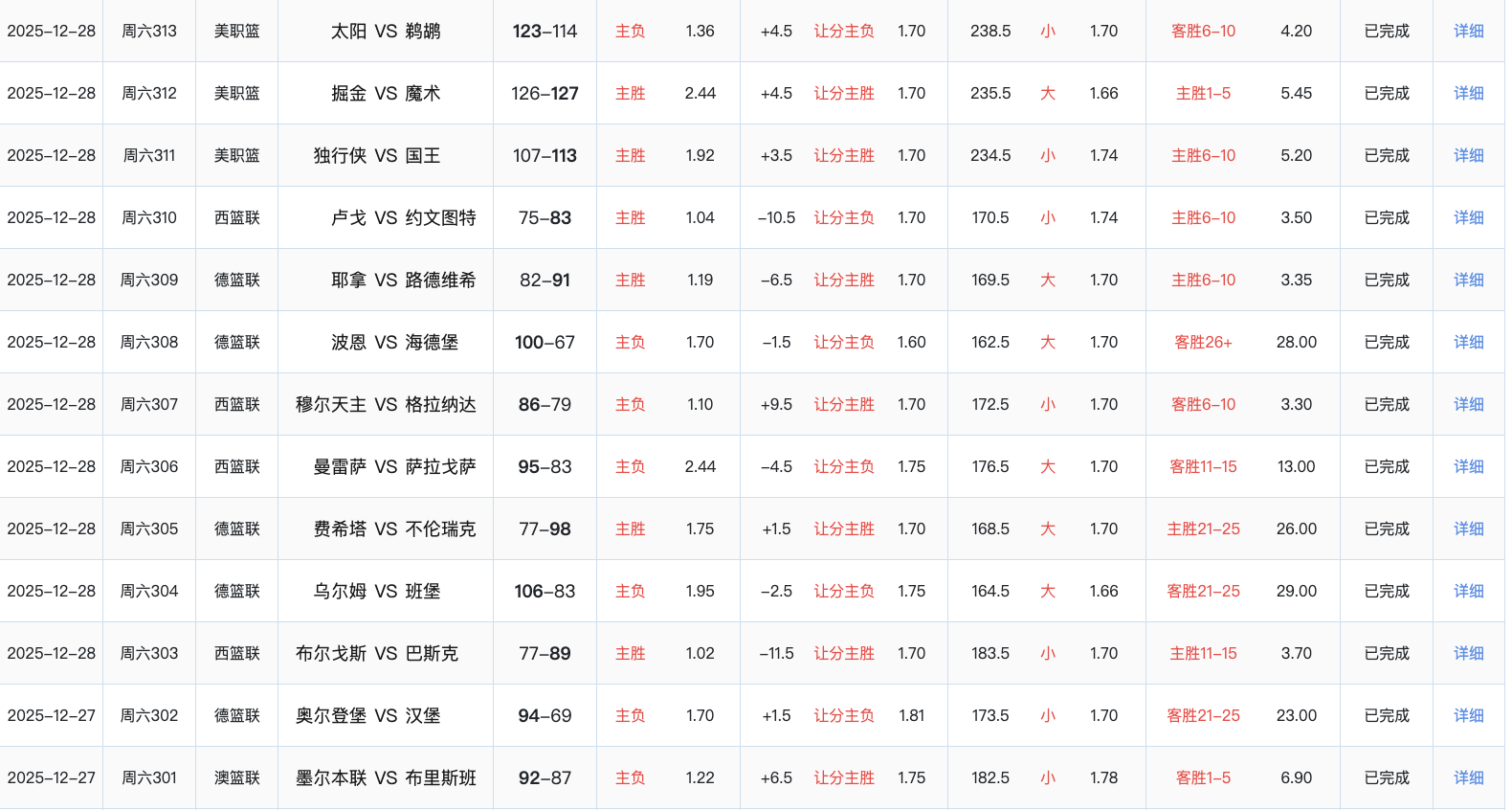Click 详细 for 曼雷萨 VS 萨拉戈萨

click(1468, 466)
